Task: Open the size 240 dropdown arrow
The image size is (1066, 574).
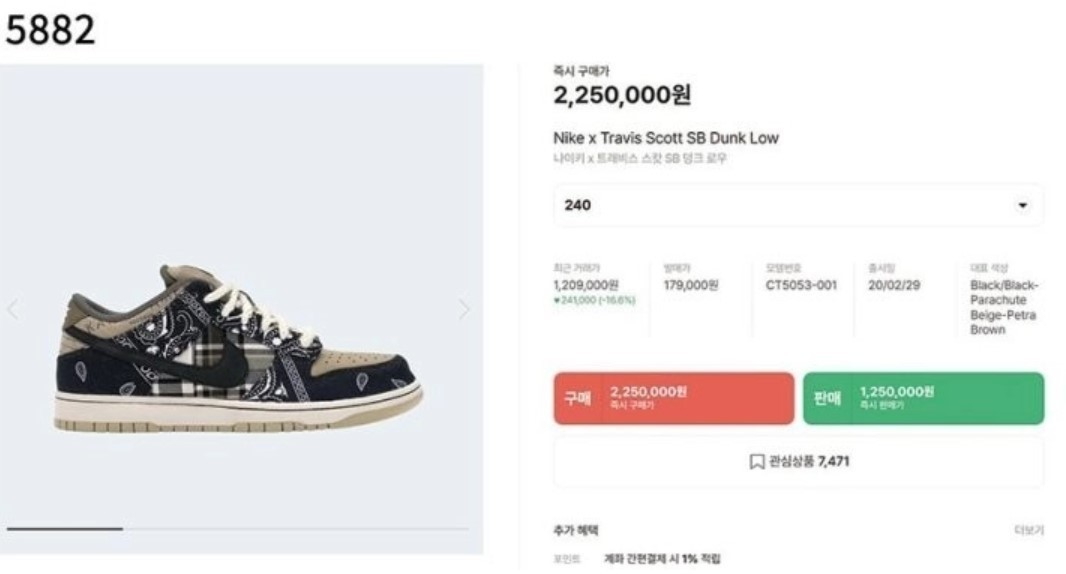Action: point(1022,205)
